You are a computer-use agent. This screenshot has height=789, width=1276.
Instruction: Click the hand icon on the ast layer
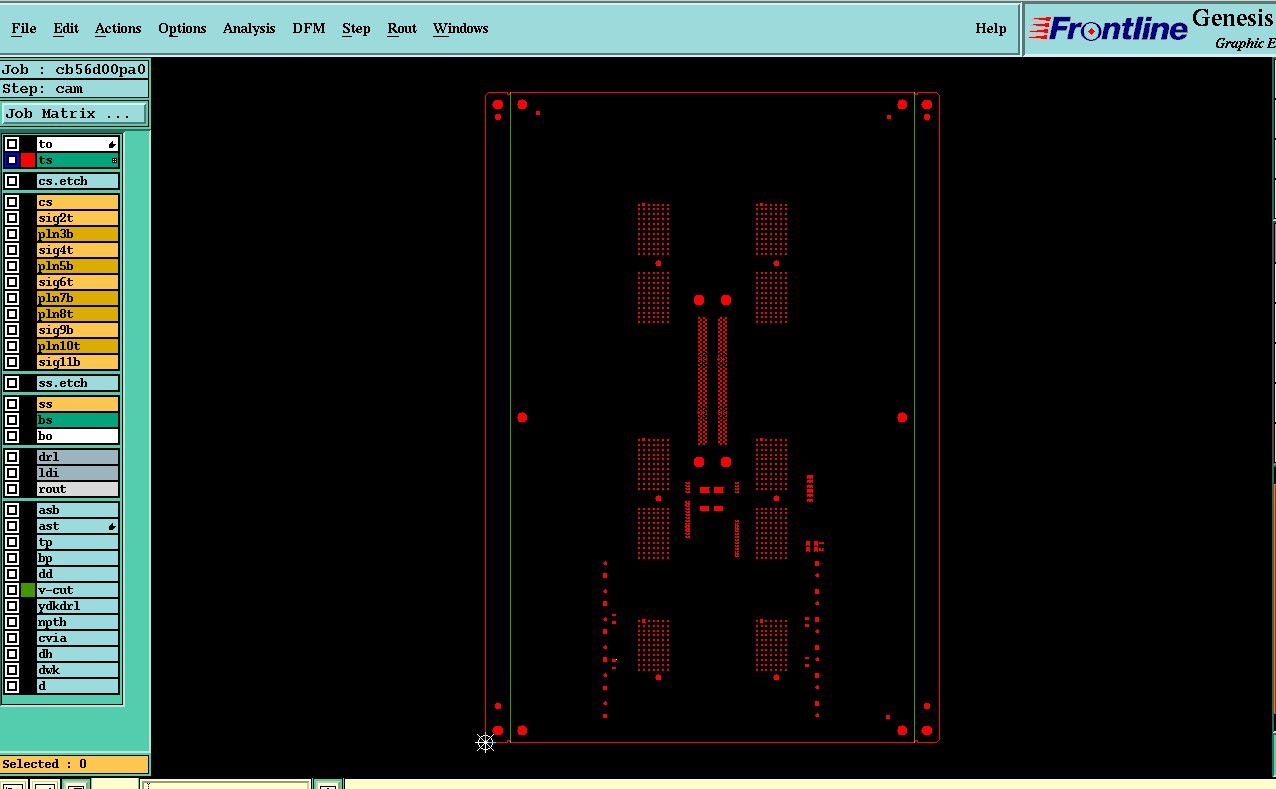(112, 526)
